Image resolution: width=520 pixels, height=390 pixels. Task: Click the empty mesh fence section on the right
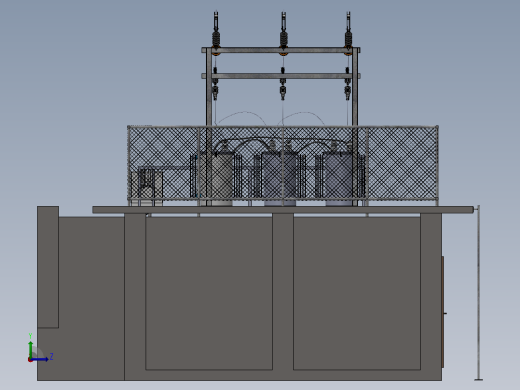tap(402, 163)
